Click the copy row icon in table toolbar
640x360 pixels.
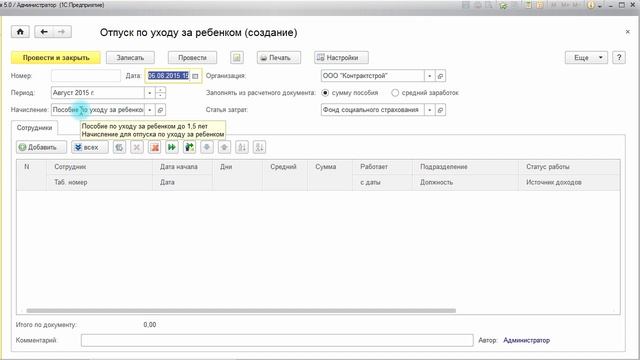119,147
